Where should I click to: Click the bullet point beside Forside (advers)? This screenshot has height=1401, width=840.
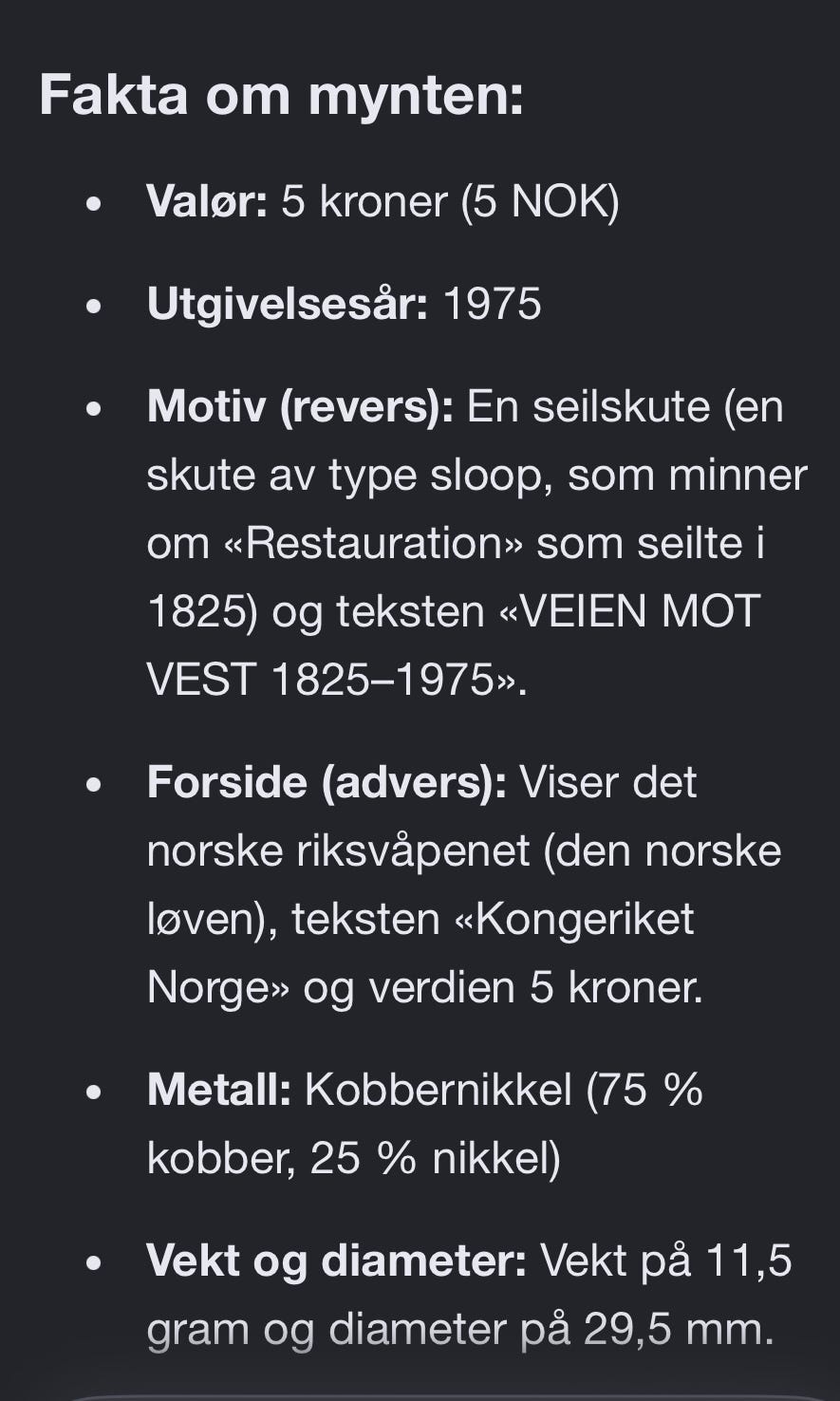[x=92, y=785]
